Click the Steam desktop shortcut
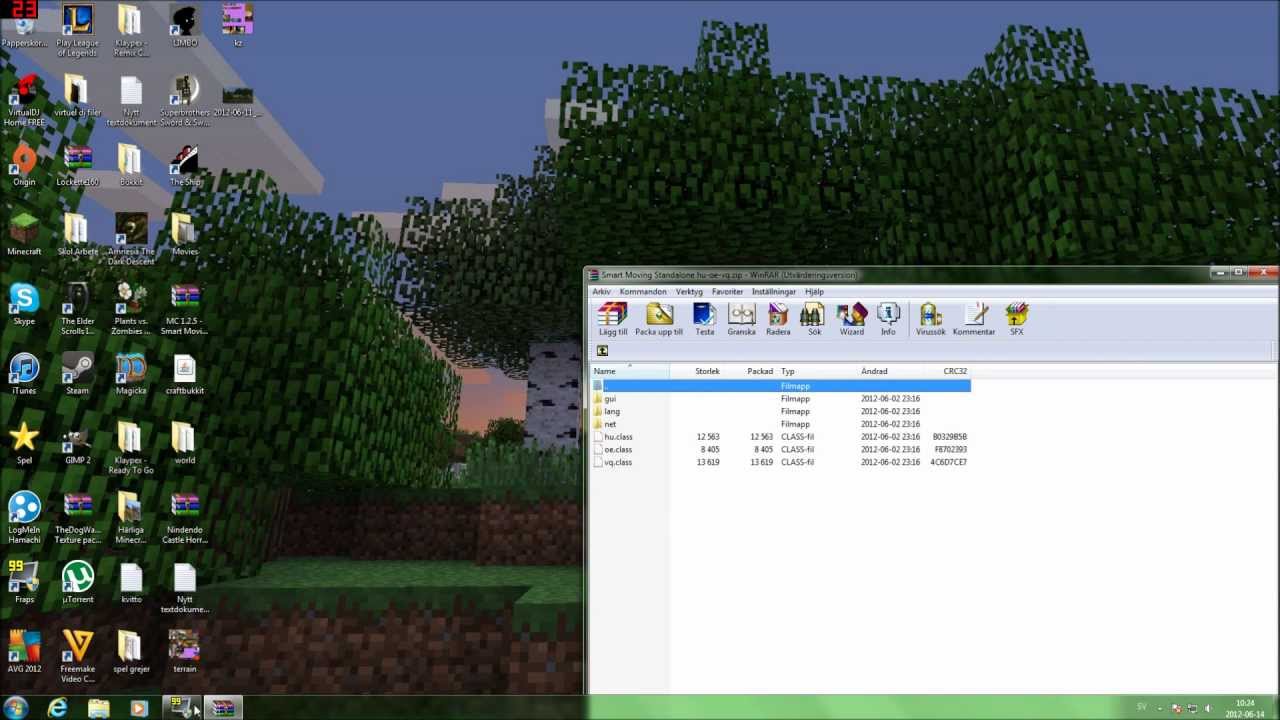The height and width of the screenshot is (720, 1280). tap(77, 374)
